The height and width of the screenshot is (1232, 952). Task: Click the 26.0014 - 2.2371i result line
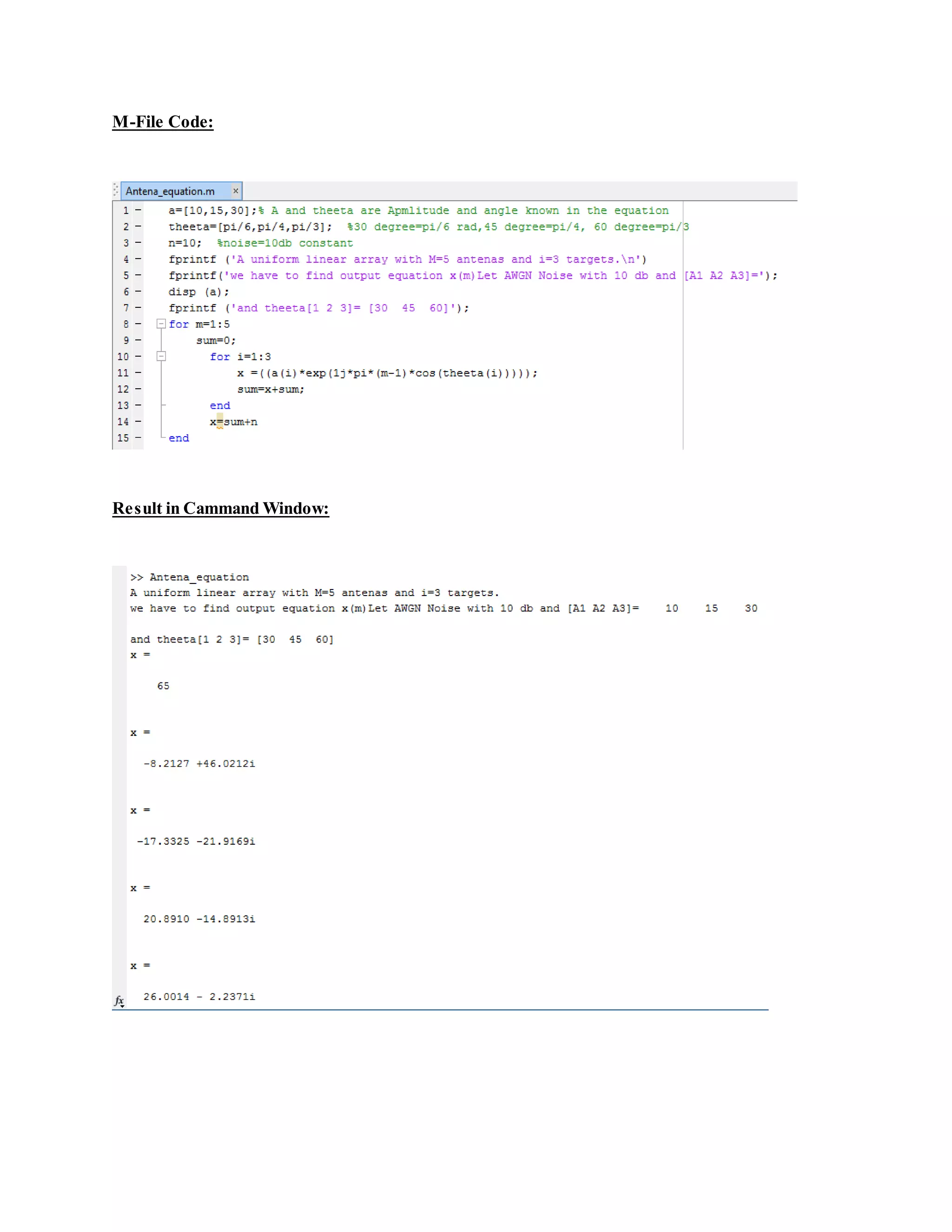click(199, 997)
